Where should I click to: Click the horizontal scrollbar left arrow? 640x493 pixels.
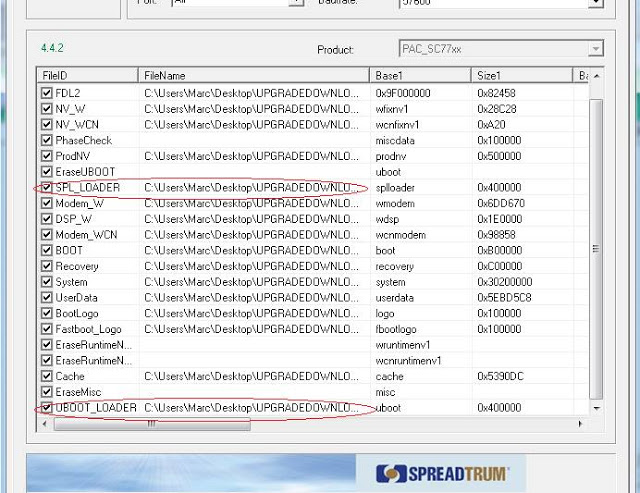pyautogui.click(x=44, y=424)
